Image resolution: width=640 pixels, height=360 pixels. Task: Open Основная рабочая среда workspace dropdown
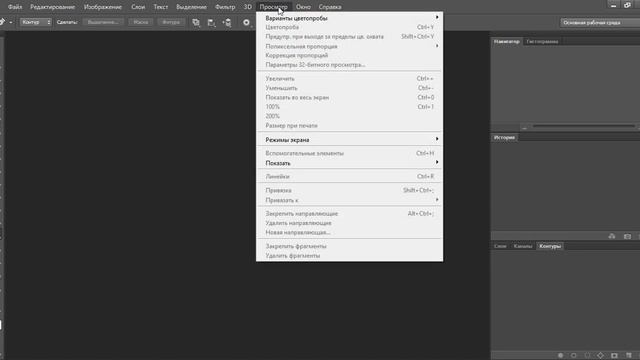click(x=600, y=22)
